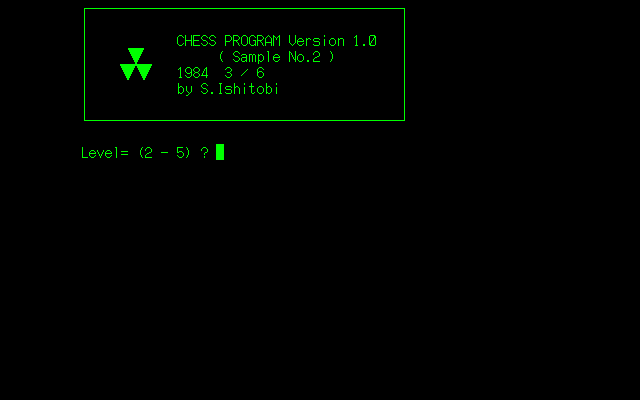Click the author 'by S.Ishitobi' line
This screenshot has width=640, height=400.
228,89
